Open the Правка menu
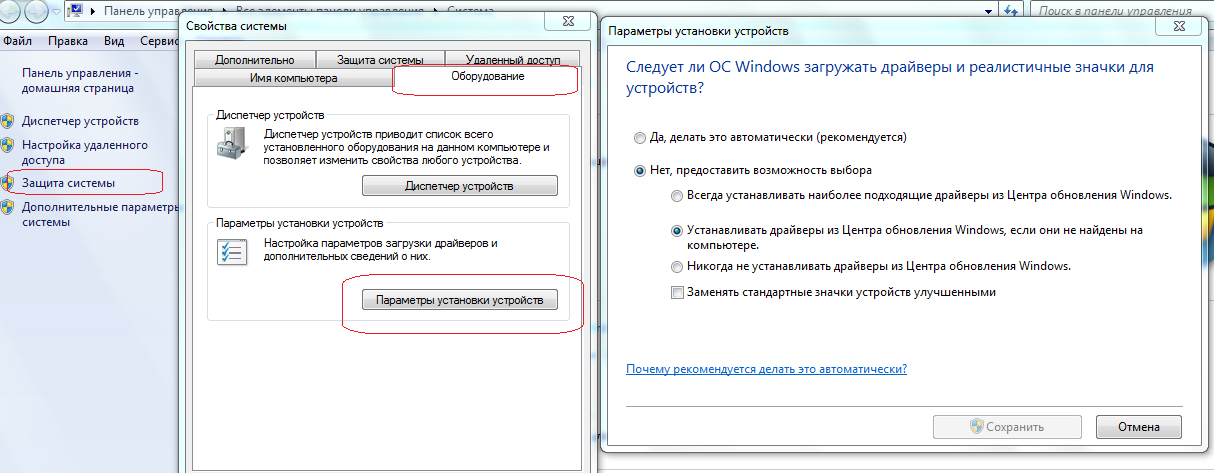 coord(68,41)
